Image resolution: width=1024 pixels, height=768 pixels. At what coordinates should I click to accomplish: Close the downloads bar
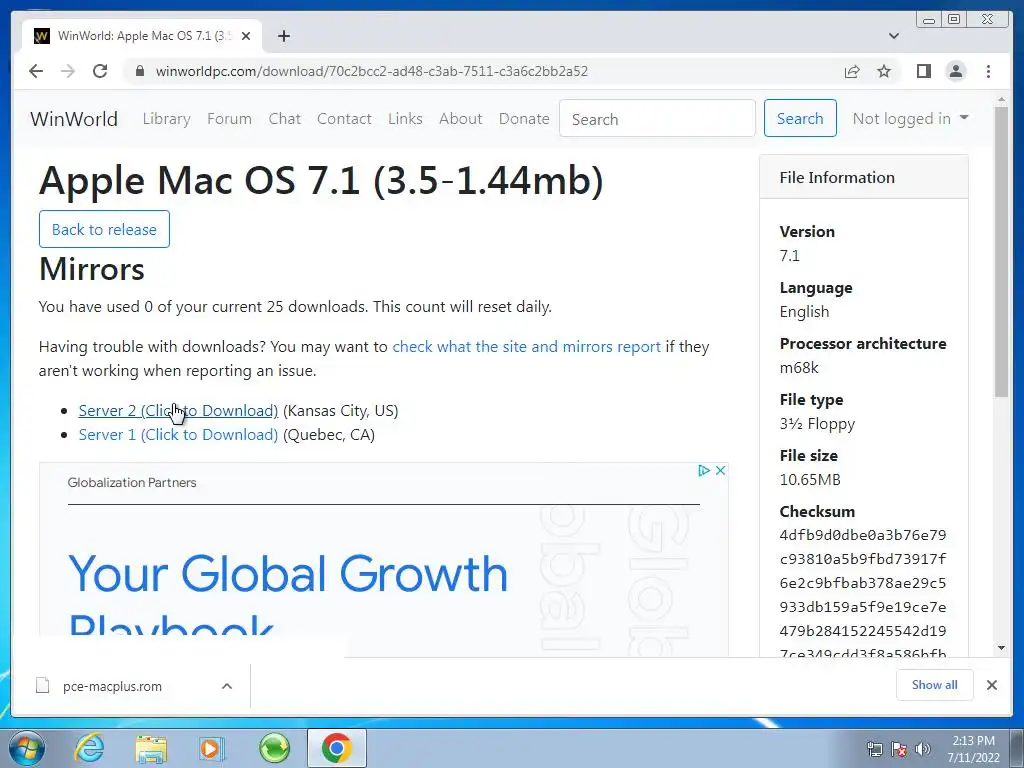tap(991, 685)
